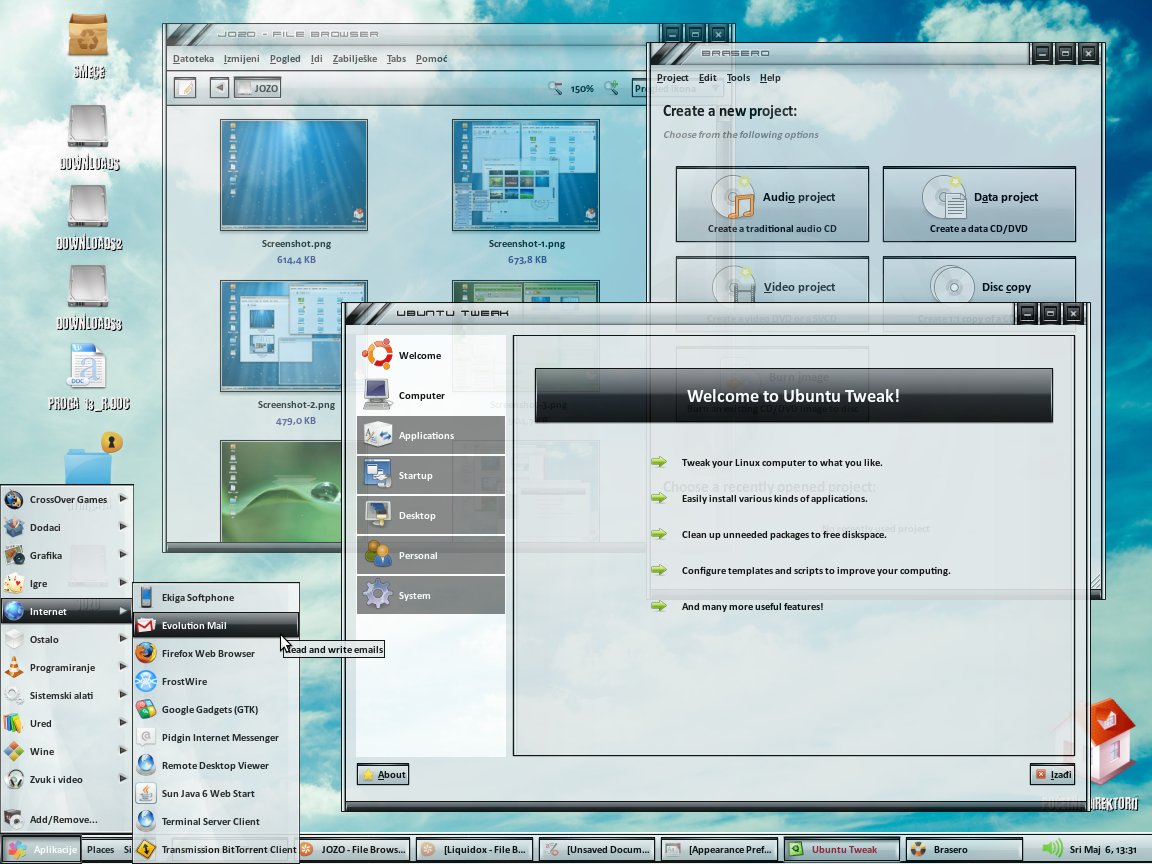
Task: Open the Igre games menu category
Action: (67, 583)
